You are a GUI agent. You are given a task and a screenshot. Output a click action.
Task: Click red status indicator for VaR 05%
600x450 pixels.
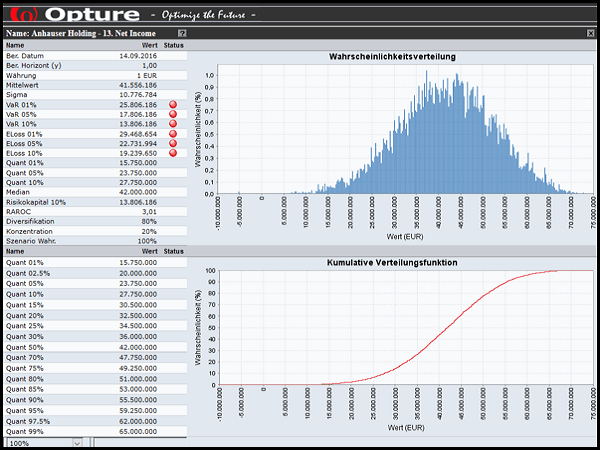[172, 114]
